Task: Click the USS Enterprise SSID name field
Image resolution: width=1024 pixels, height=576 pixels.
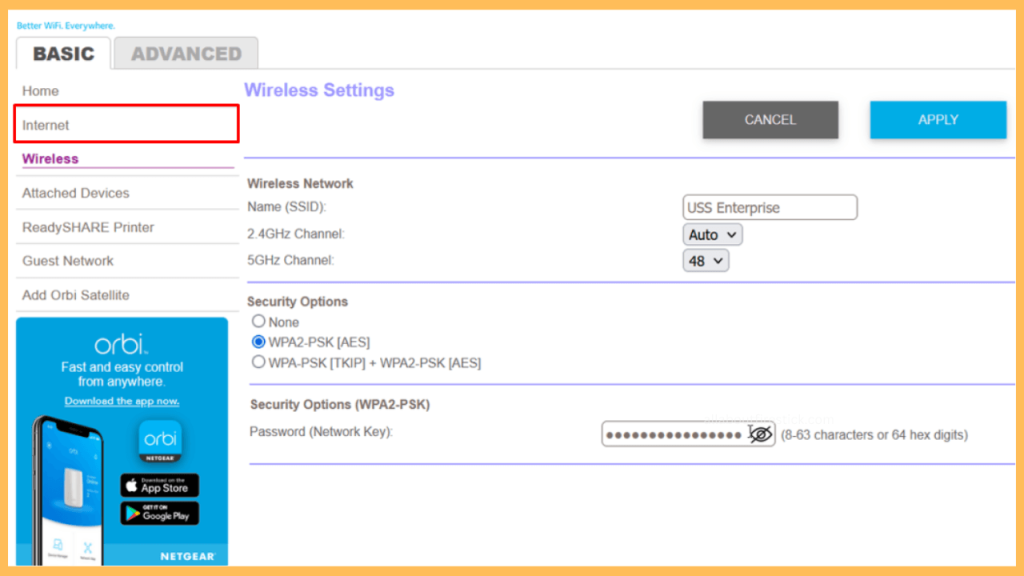Action: pyautogui.click(x=769, y=207)
